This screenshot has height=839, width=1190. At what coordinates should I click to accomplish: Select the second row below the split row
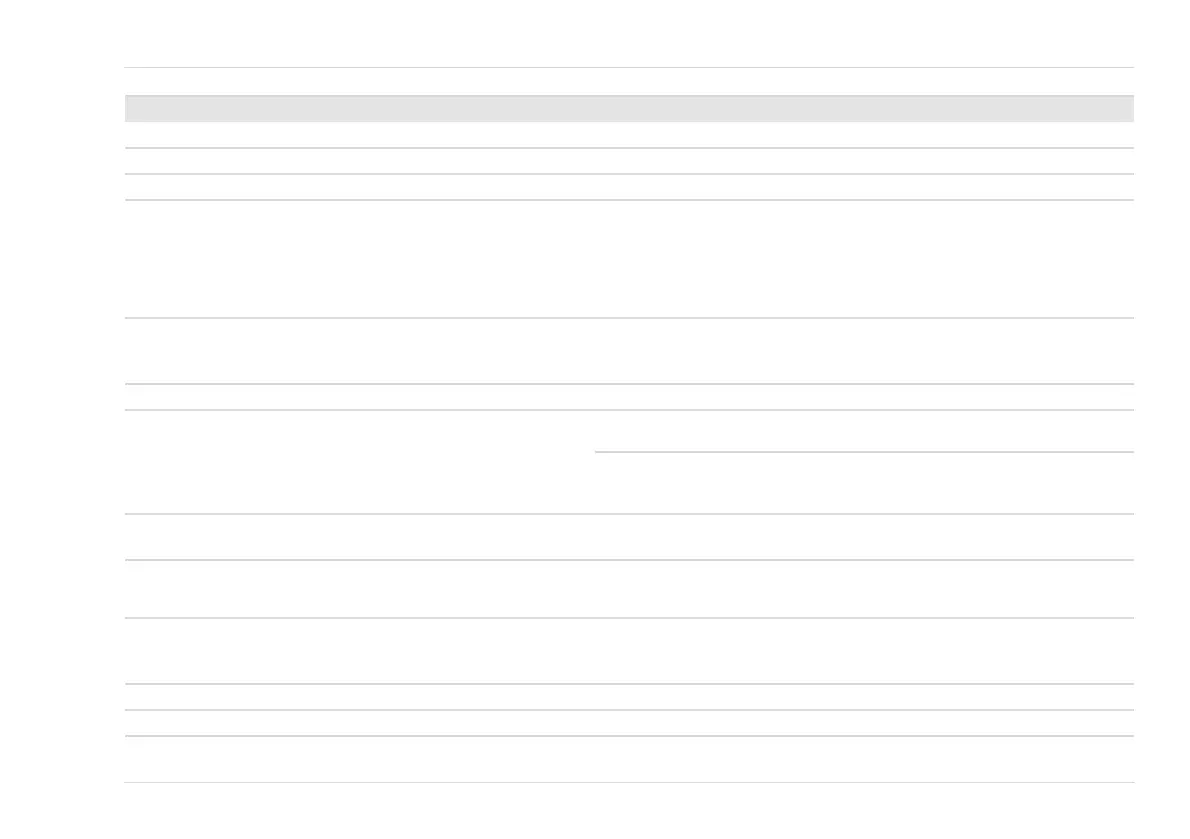(628, 589)
